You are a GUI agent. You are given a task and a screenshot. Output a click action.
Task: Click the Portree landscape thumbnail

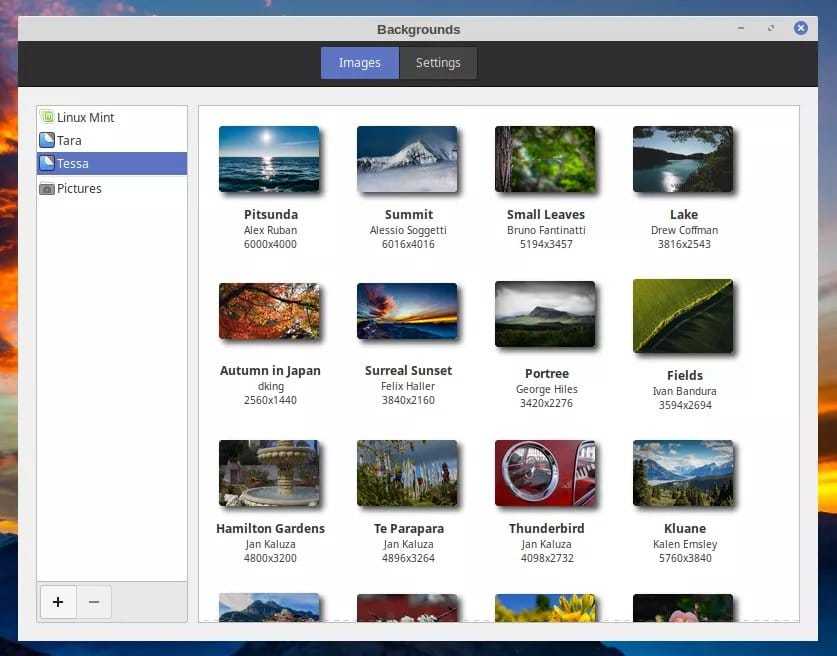pos(545,313)
